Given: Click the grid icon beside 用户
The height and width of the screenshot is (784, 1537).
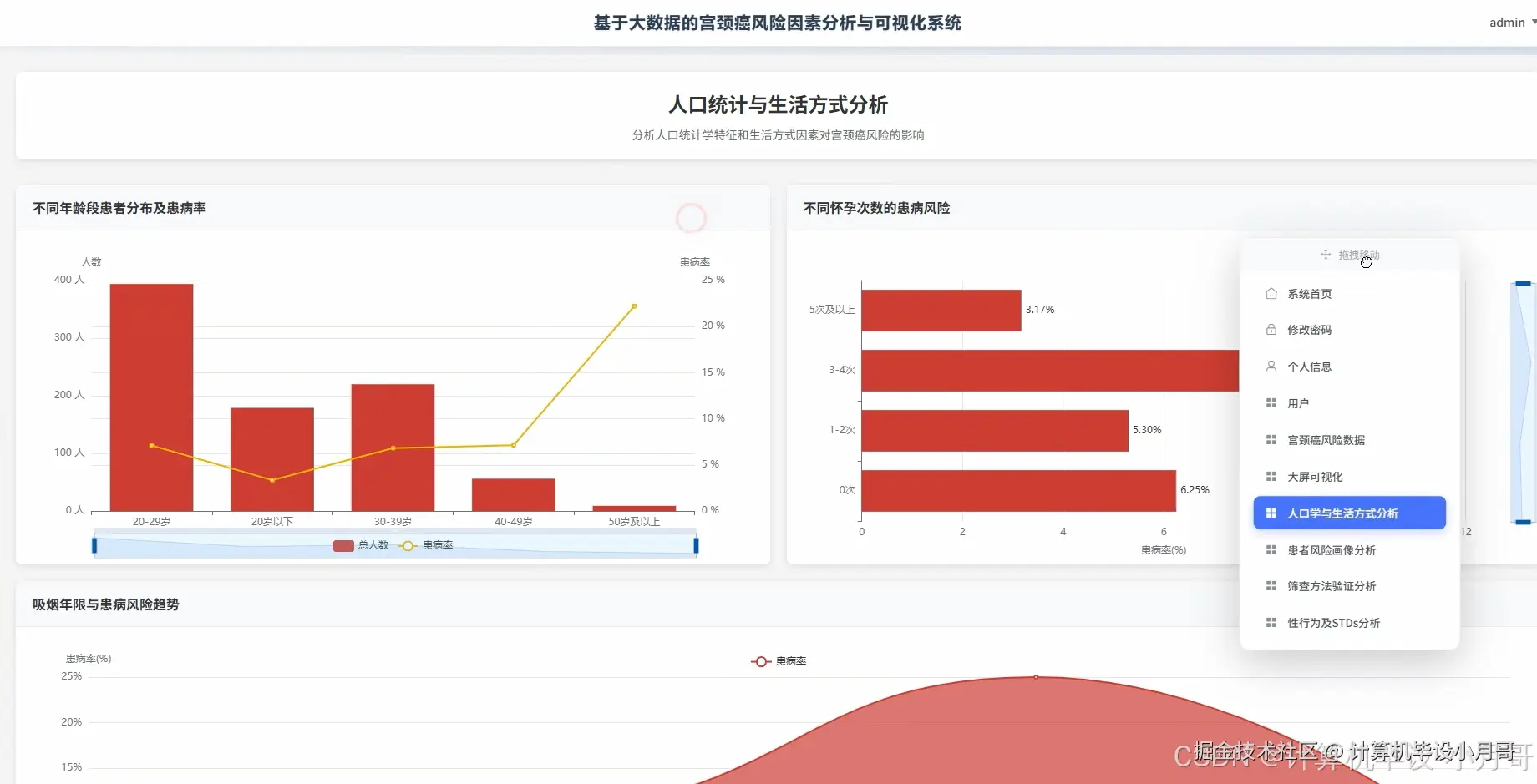Looking at the screenshot, I should (1271, 403).
